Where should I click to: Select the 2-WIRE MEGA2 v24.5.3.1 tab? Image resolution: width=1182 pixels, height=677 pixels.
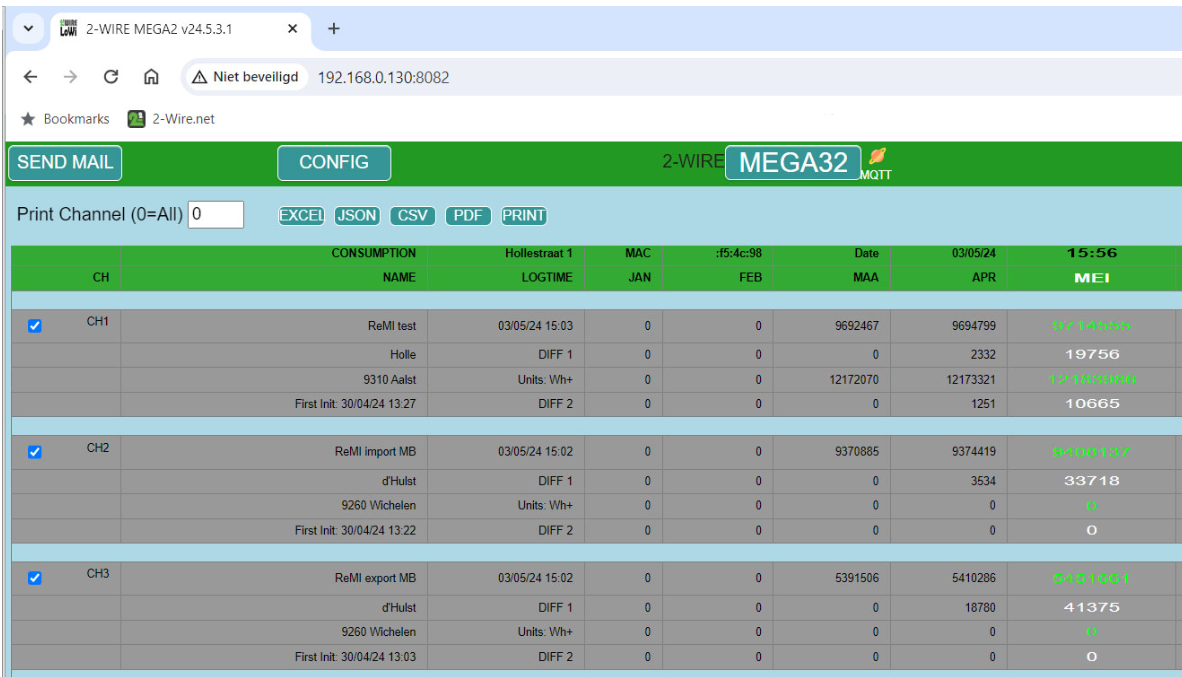181,29
